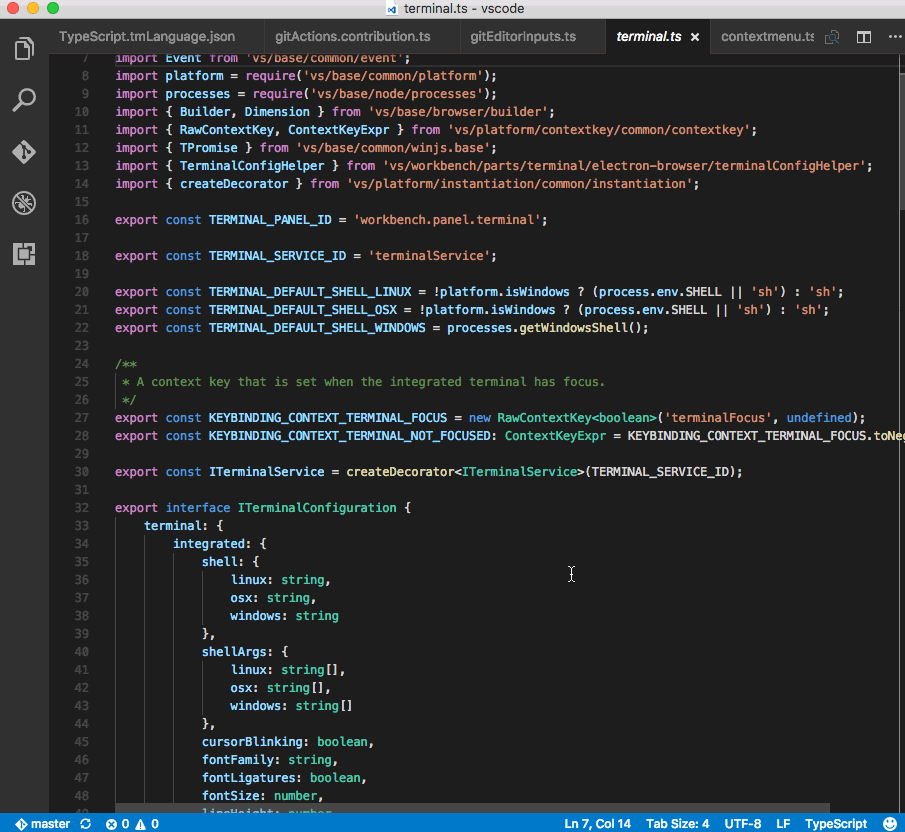Image resolution: width=905 pixels, height=832 pixels.
Task: Open the Search panel
Action: pos(24,100)
